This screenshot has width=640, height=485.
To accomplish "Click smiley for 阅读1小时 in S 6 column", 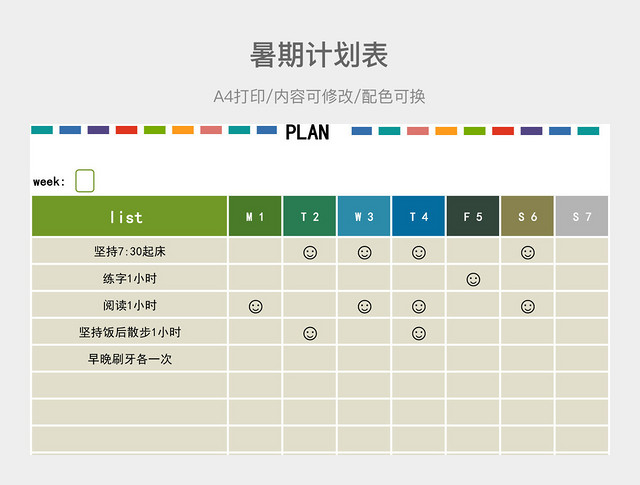I will coord(528,306).
